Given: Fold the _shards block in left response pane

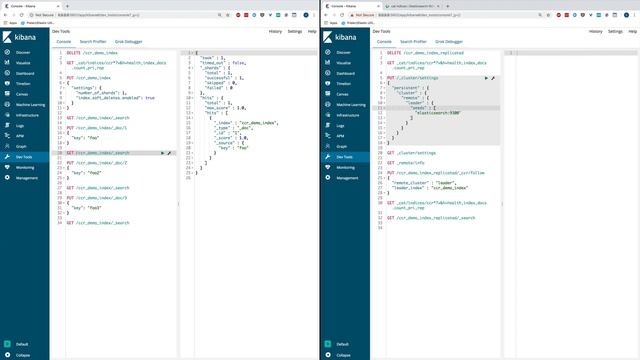Looking at the screenshot, I should pos(193,68).
